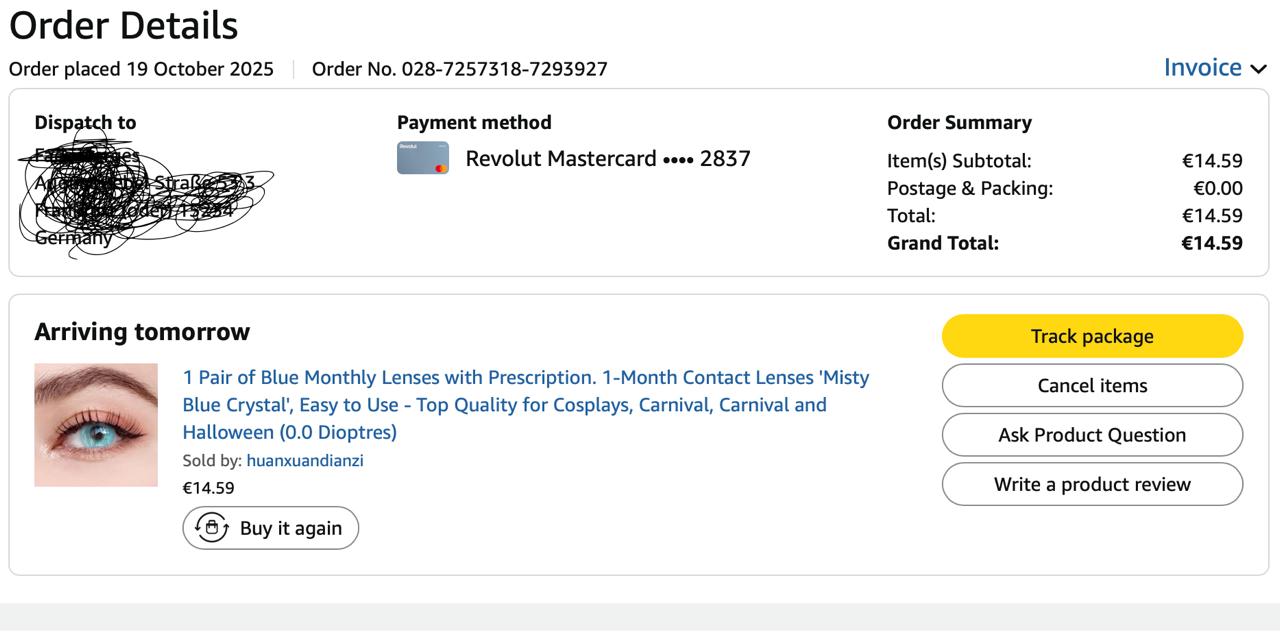Select the Cancel items button
This screenshot has height=635, width=1280.
tap(1092, 385)
